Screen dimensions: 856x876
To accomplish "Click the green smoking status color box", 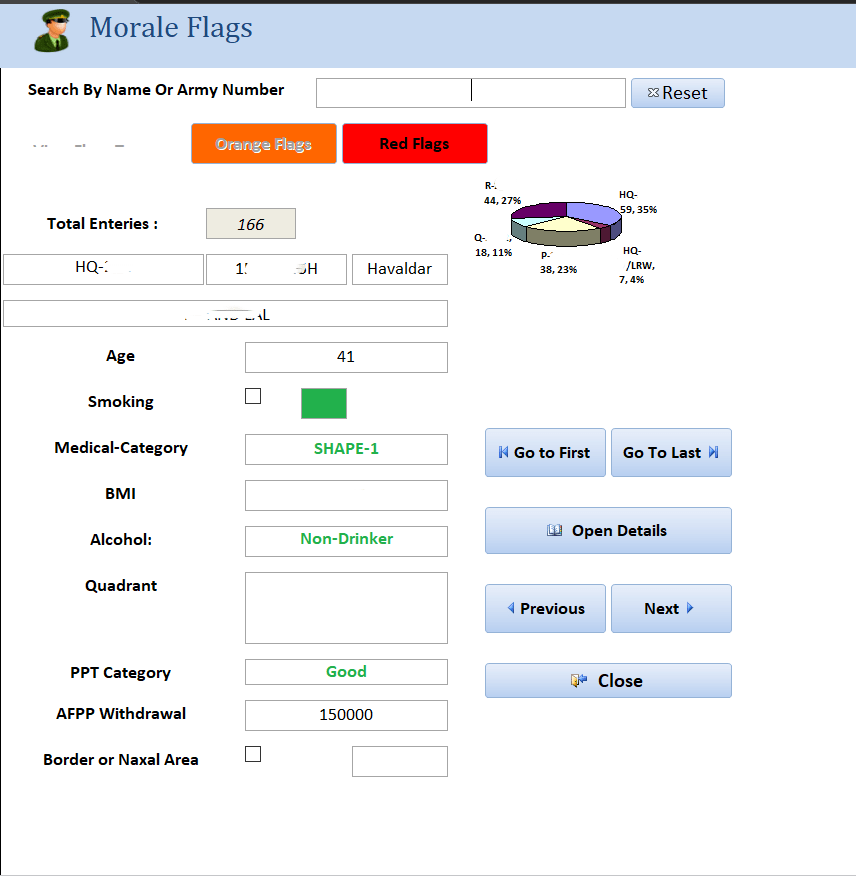I will 324,403.
